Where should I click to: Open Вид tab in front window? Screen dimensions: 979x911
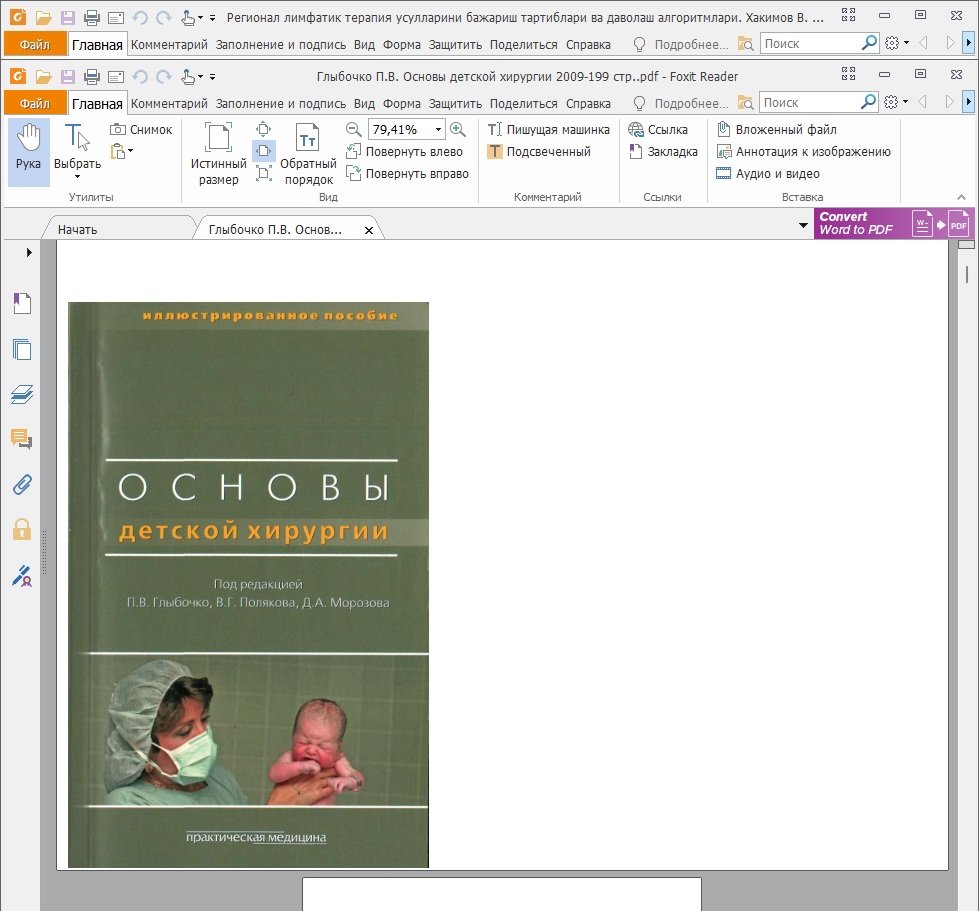pyautogui.click(x=364, y=104)
